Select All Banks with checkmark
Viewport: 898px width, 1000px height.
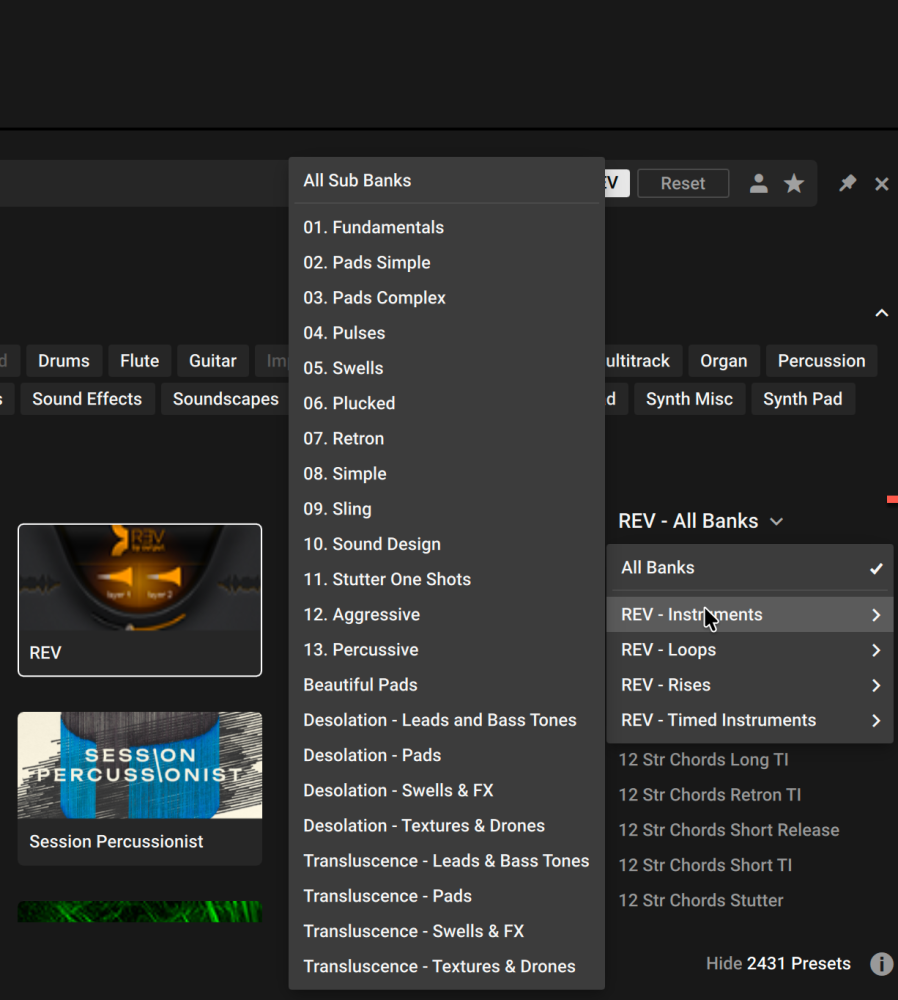point(749,568)
